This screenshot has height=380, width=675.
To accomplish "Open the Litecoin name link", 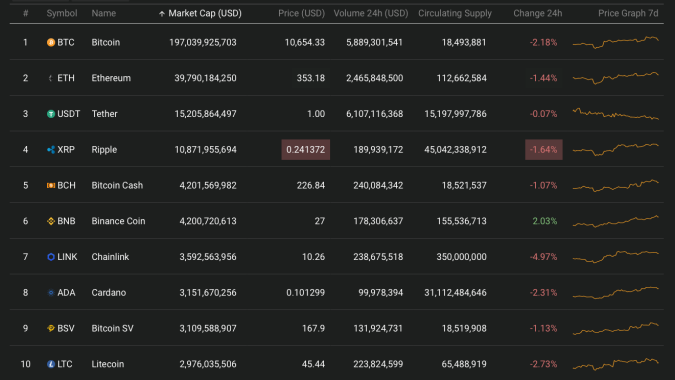I will (x=108, y=364).
